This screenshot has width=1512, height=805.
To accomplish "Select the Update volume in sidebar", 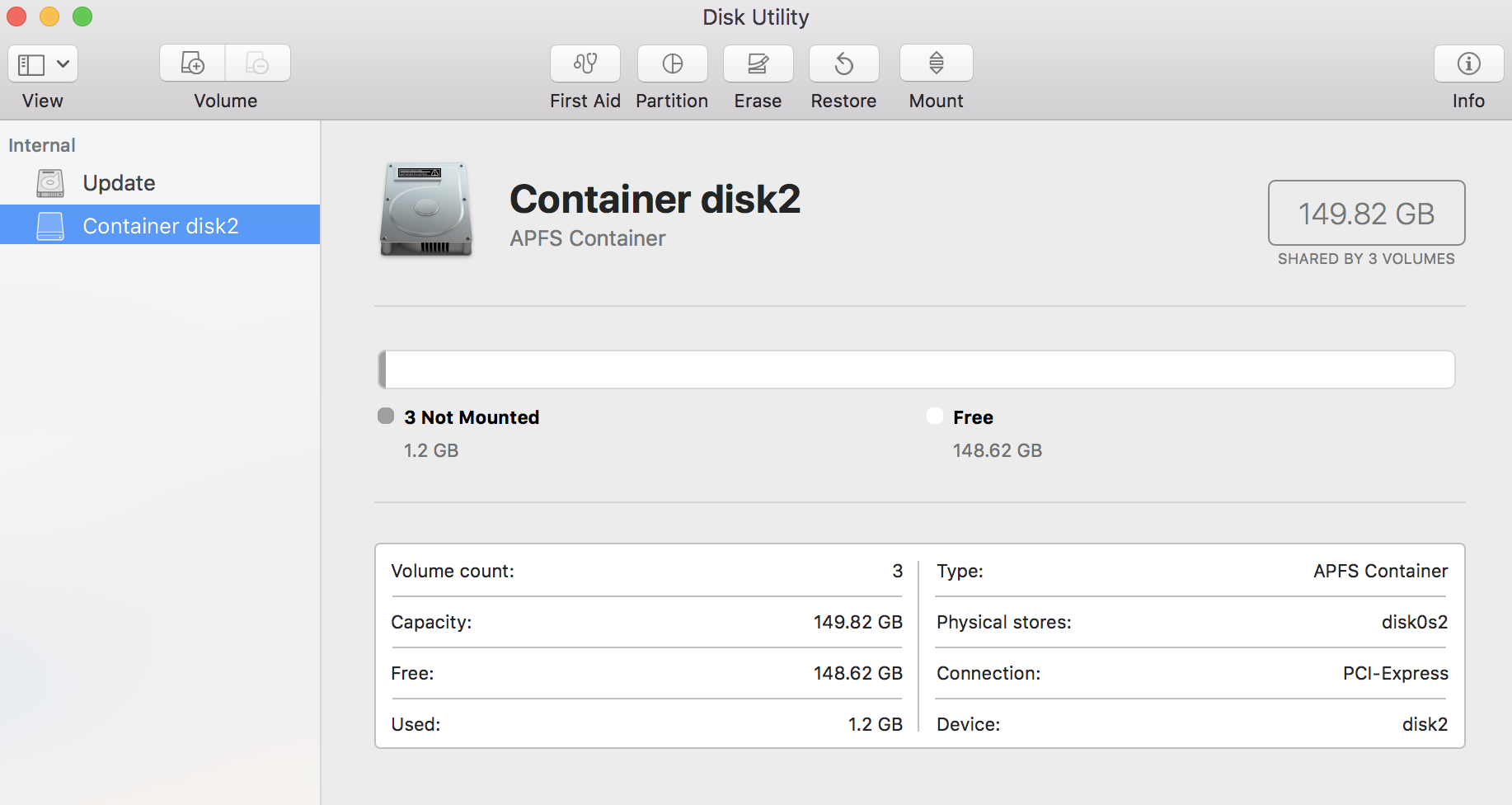I will (x=119, y=182).
